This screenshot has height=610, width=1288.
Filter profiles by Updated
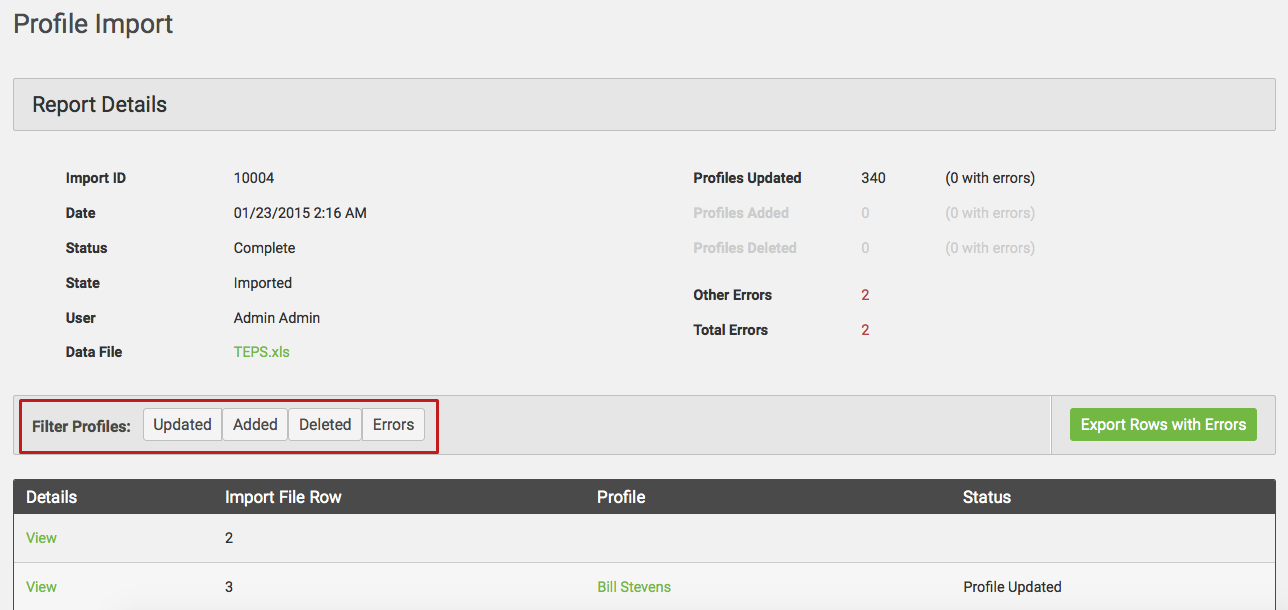click(x=182, y=424)
